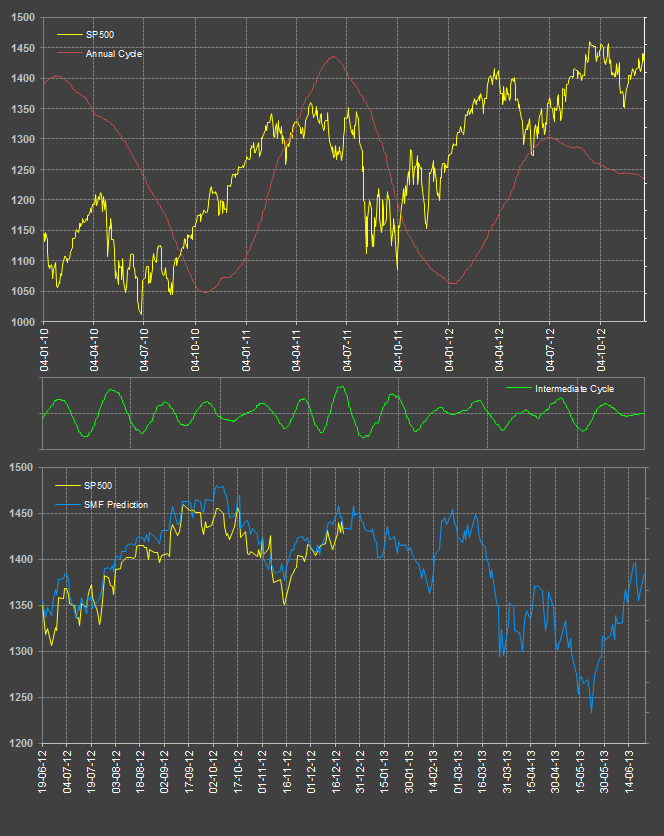Click the blue SMF Prediction legend line sample

[67, 504]
